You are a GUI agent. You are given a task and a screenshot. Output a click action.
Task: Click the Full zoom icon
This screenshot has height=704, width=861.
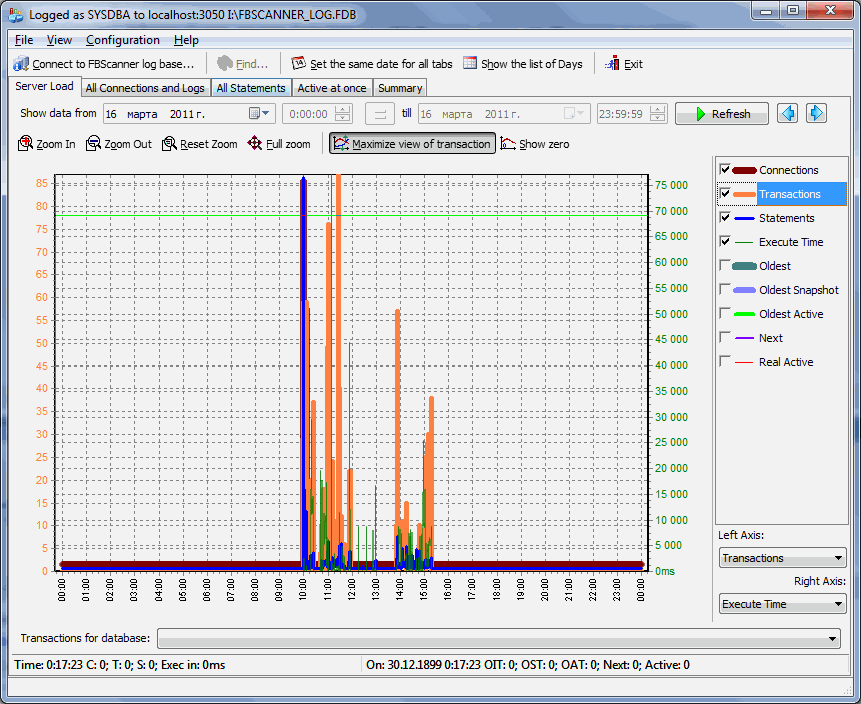[x=255, y=144]
